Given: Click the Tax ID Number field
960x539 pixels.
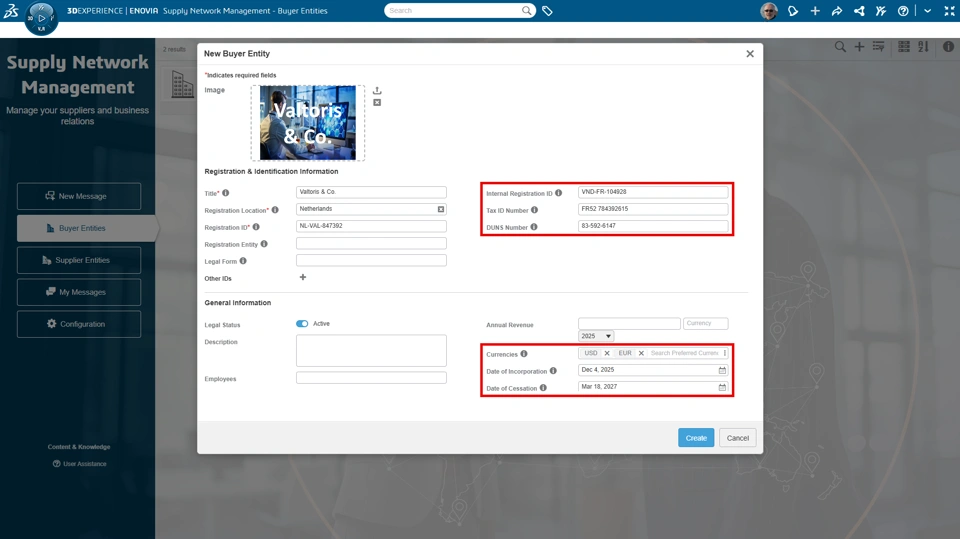Looking at the screenshot, I should [x=653, y=209].
